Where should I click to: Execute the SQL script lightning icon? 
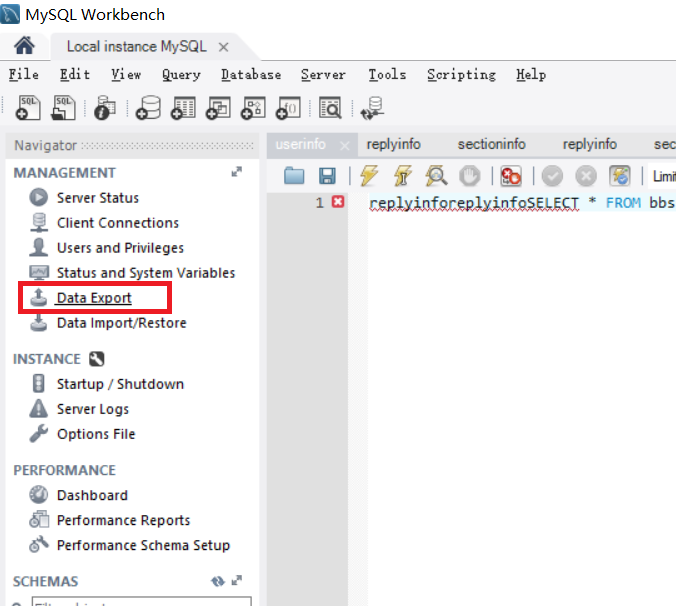point(369,176)
